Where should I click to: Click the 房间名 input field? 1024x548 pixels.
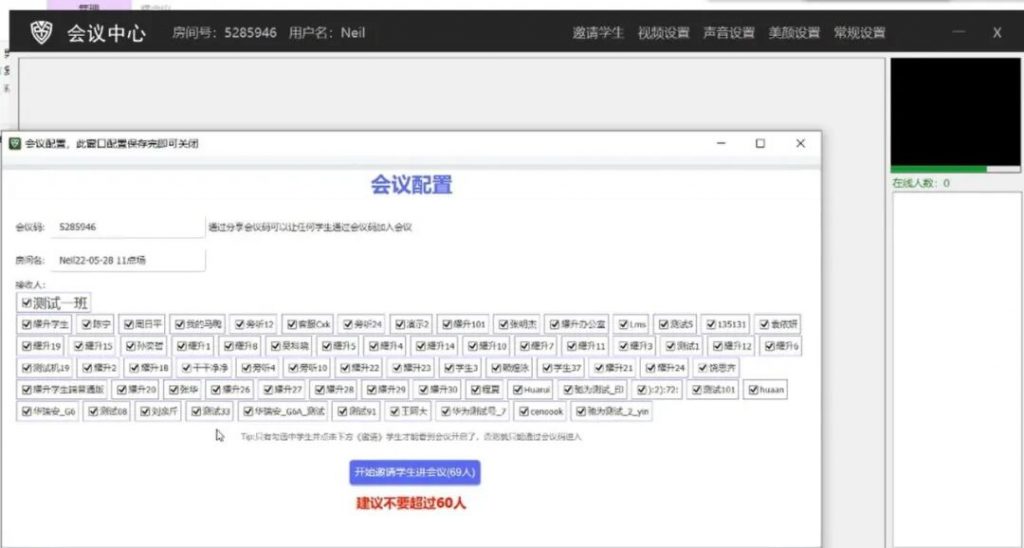(128, 260)
